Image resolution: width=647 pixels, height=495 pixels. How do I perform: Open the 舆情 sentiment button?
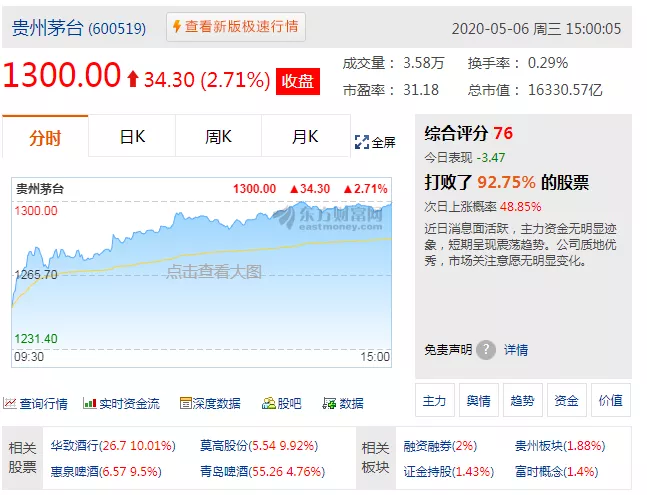(x=478, y=400)
